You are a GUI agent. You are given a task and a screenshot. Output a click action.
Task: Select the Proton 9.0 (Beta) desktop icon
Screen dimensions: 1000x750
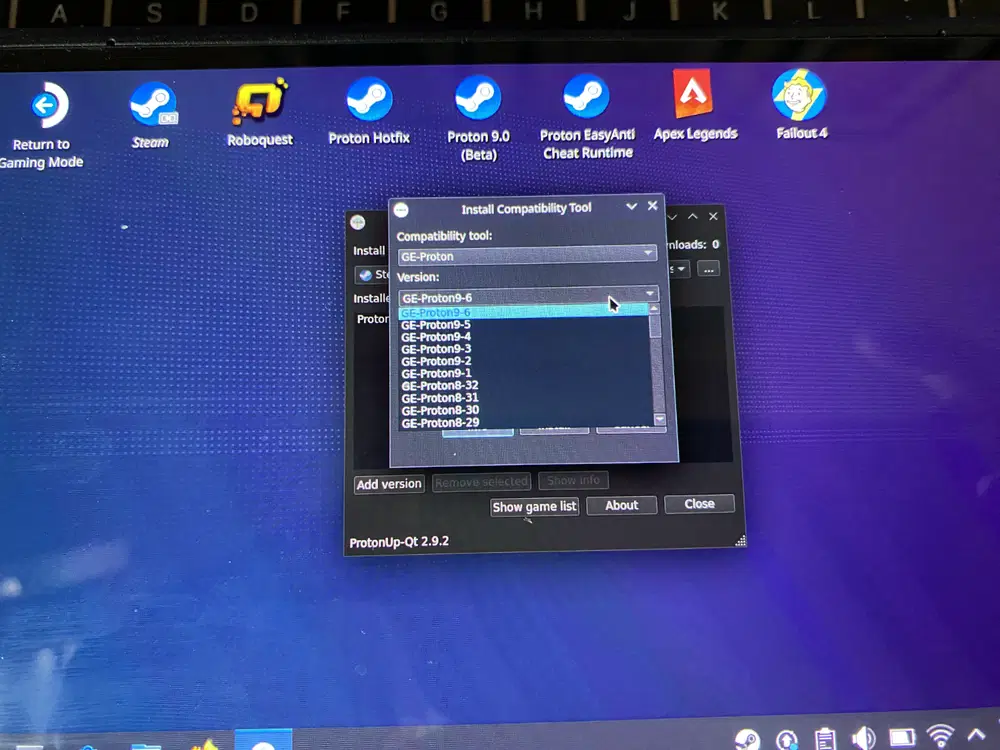click(x=478, y=118)
